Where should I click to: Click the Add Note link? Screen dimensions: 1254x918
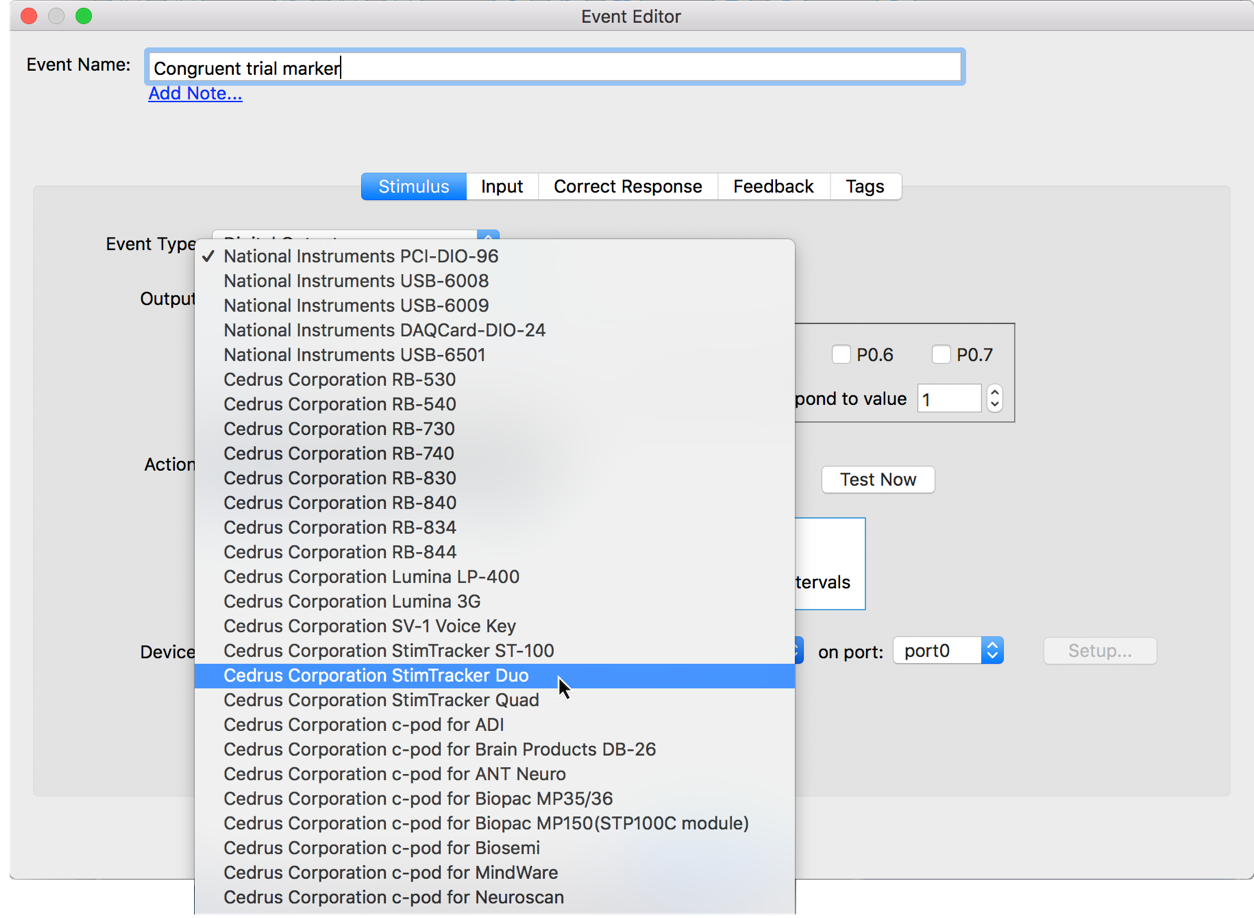pos(195,93)
